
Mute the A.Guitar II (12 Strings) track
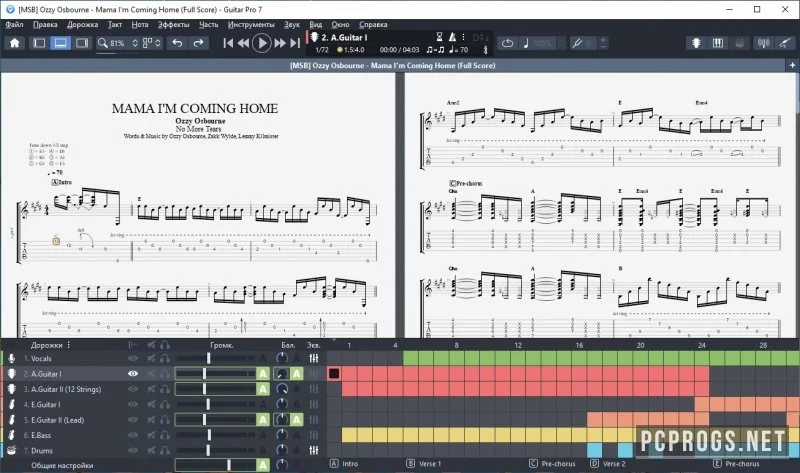point(151,389)
